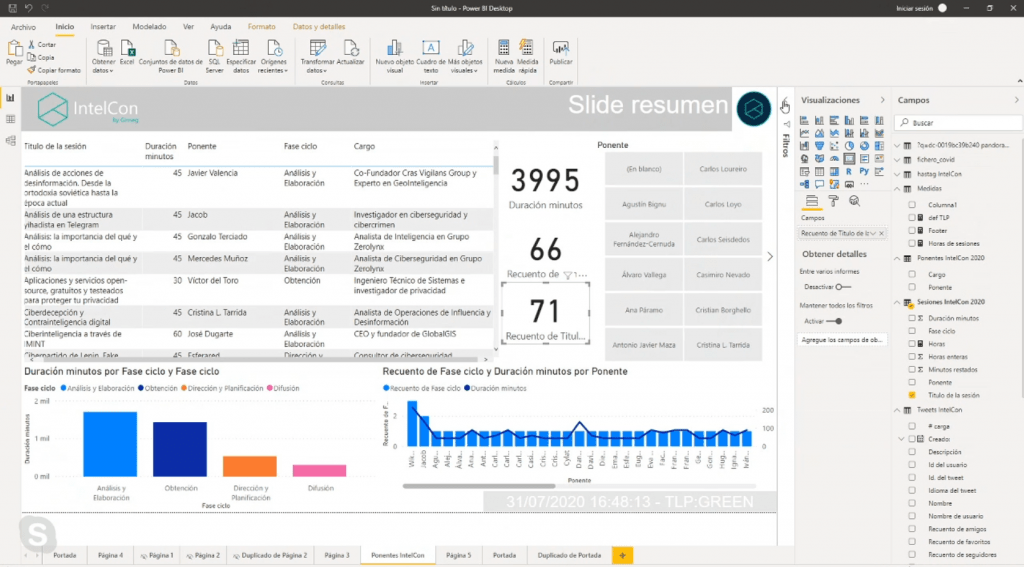Click Cortar in the clipboard group
The image size is (1024, 567).
pyautogui.click(x=42, y=44)
